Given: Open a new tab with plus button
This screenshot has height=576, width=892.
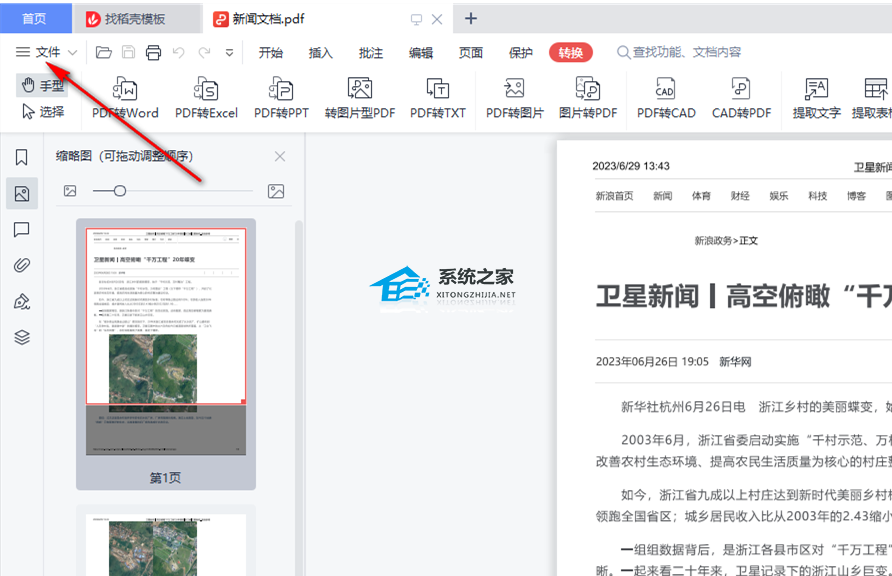Looking at the screenshot, I should [x=470, y=19].
